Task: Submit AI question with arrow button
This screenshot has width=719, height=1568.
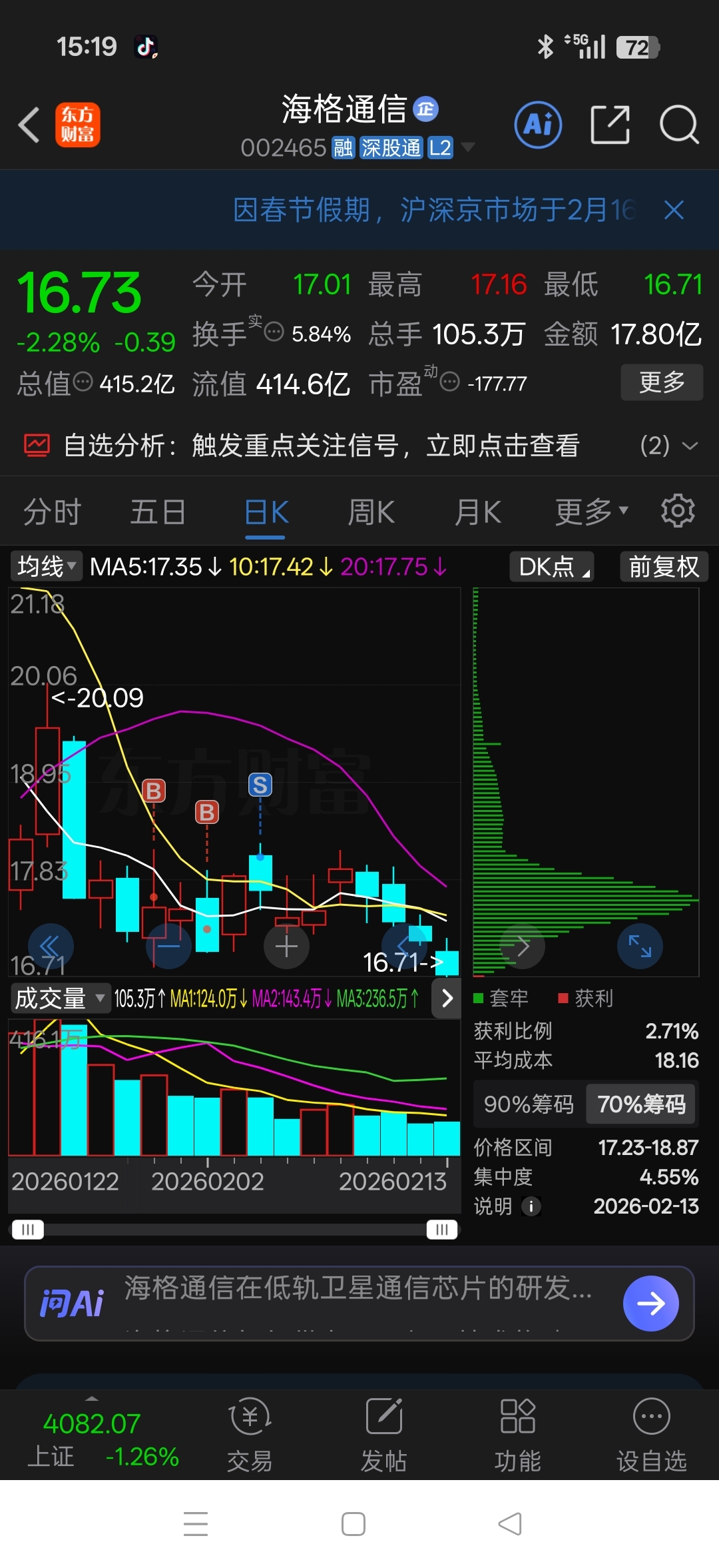Action: tap(651, 1303)
